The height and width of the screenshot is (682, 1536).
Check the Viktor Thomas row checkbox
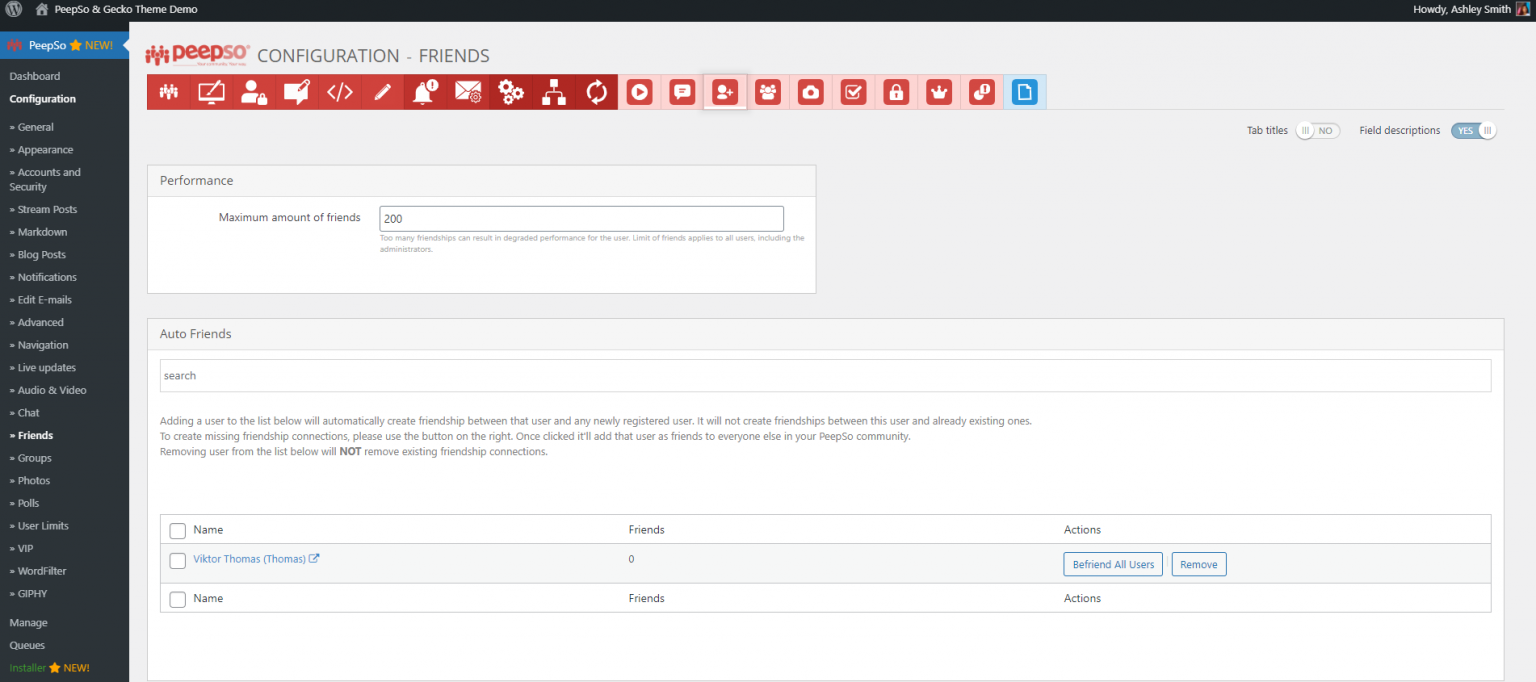click(178, 561)
